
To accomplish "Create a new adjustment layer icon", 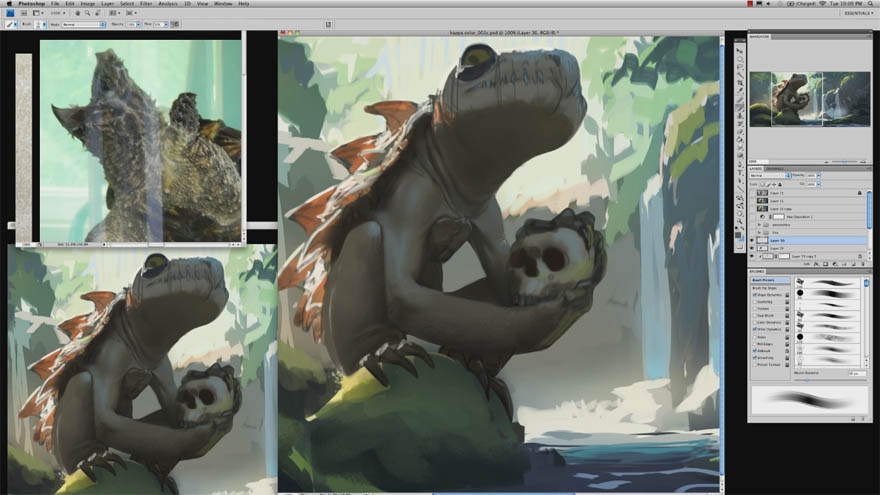I will tap(835, 264).
